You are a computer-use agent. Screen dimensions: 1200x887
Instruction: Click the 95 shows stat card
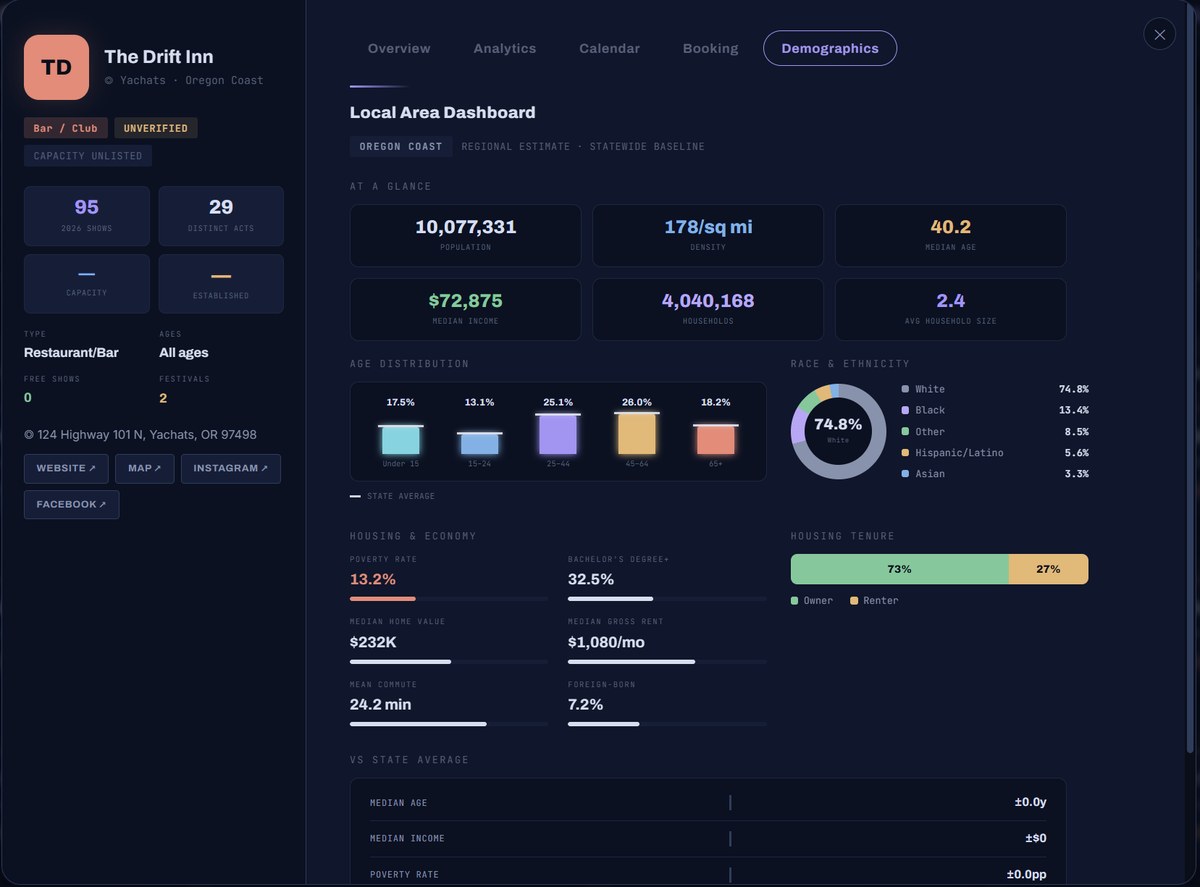[87, 216]
